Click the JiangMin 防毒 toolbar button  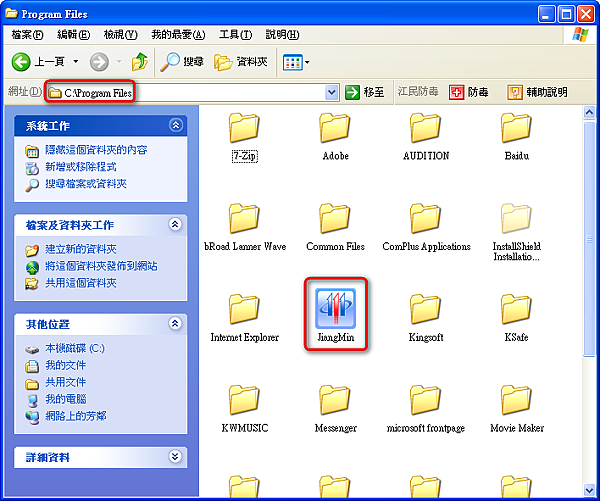point(469,92)
